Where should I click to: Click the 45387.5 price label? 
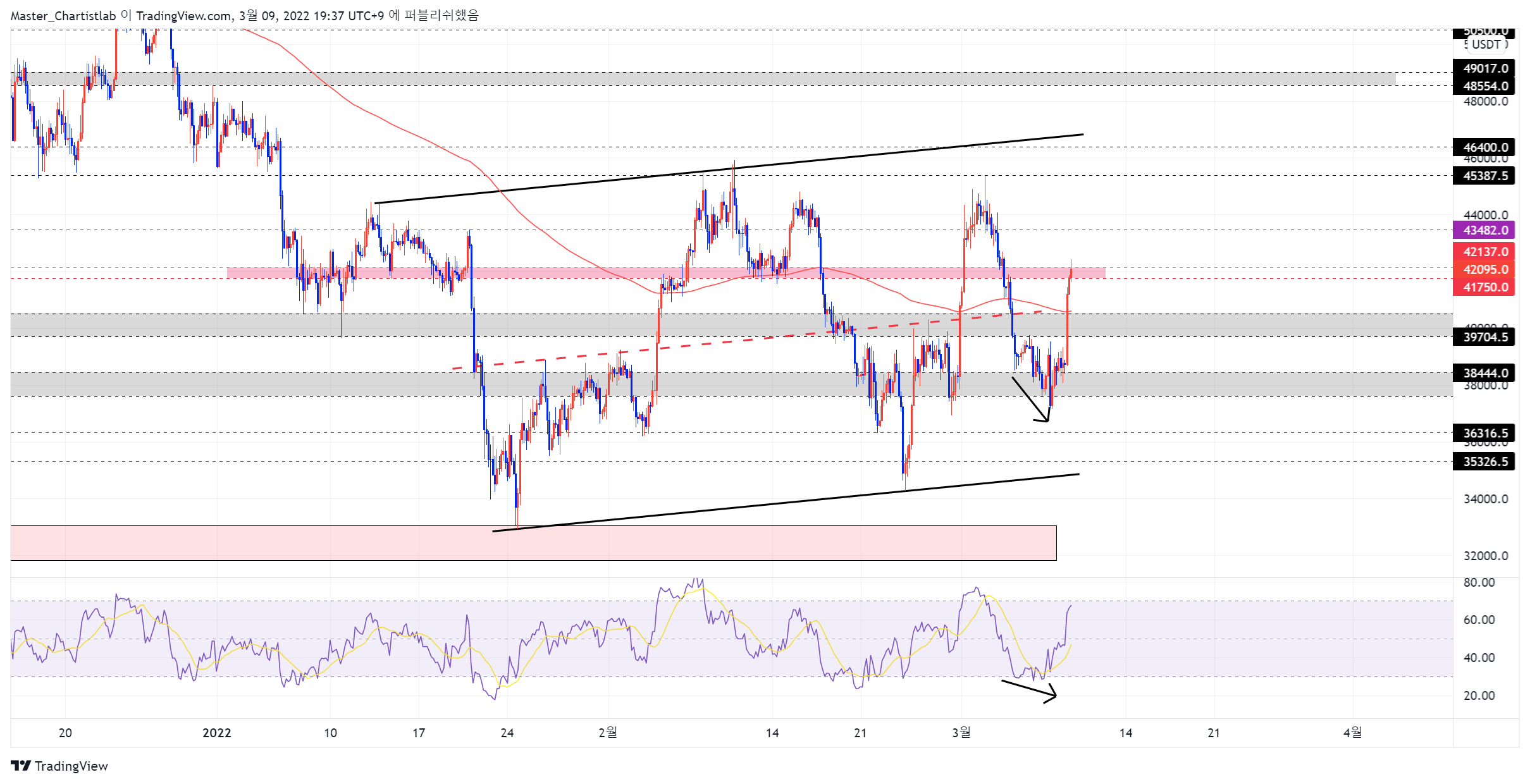(1484, 176)
